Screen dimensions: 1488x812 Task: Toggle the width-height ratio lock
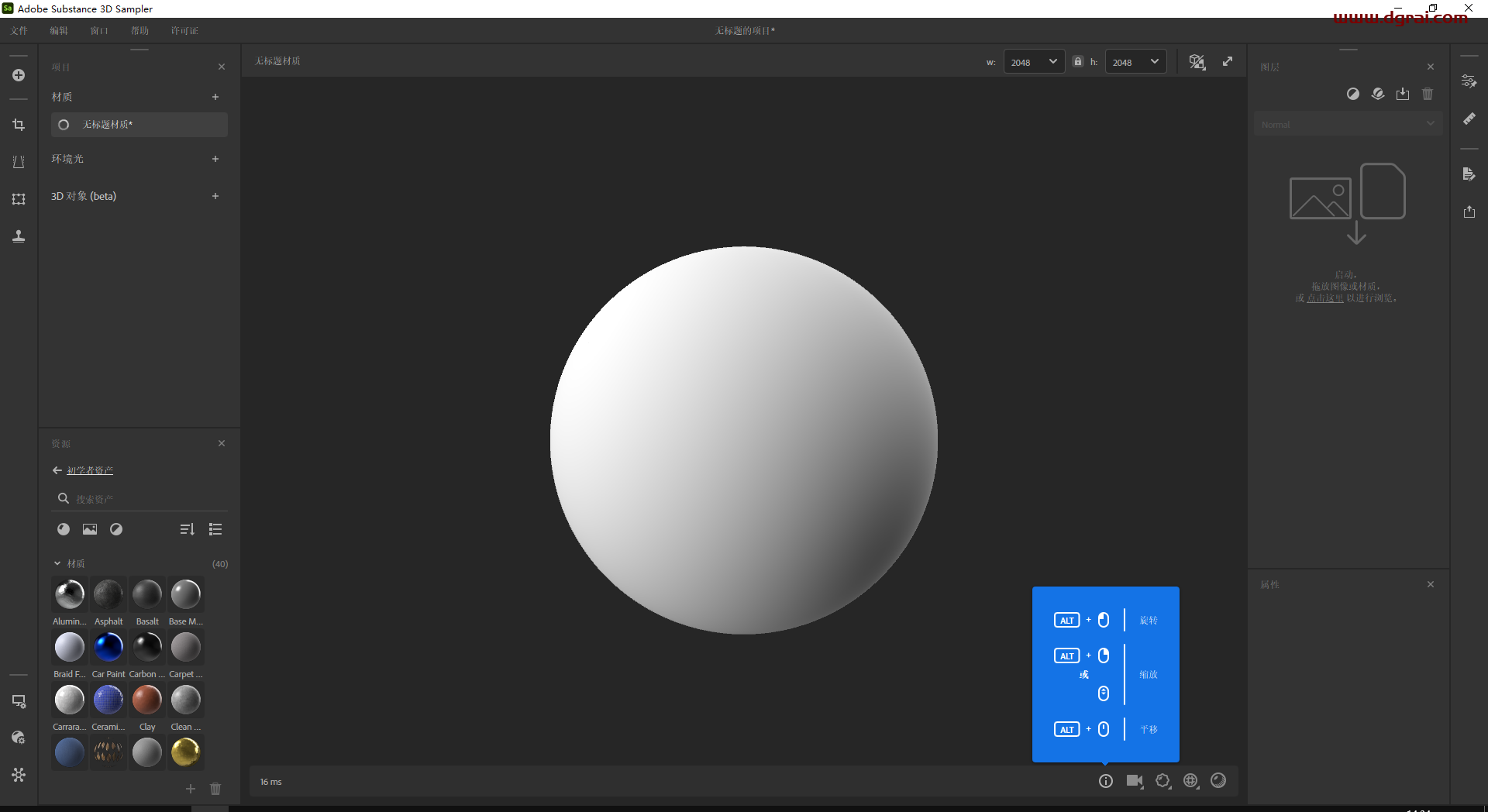(1077, 61)
